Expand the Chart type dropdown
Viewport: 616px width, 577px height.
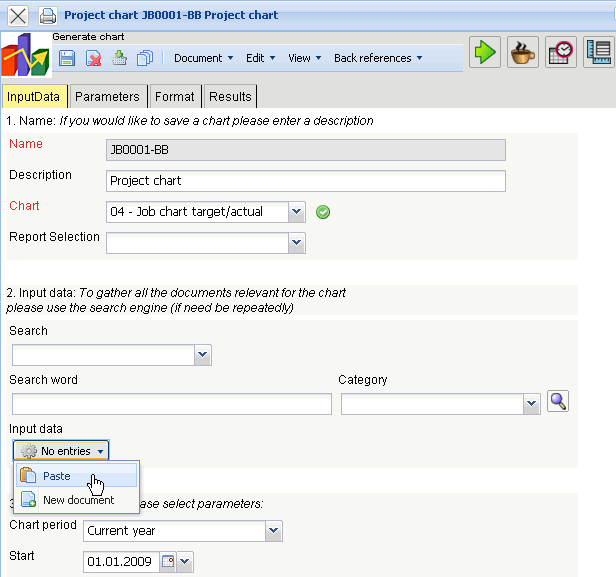296,212
